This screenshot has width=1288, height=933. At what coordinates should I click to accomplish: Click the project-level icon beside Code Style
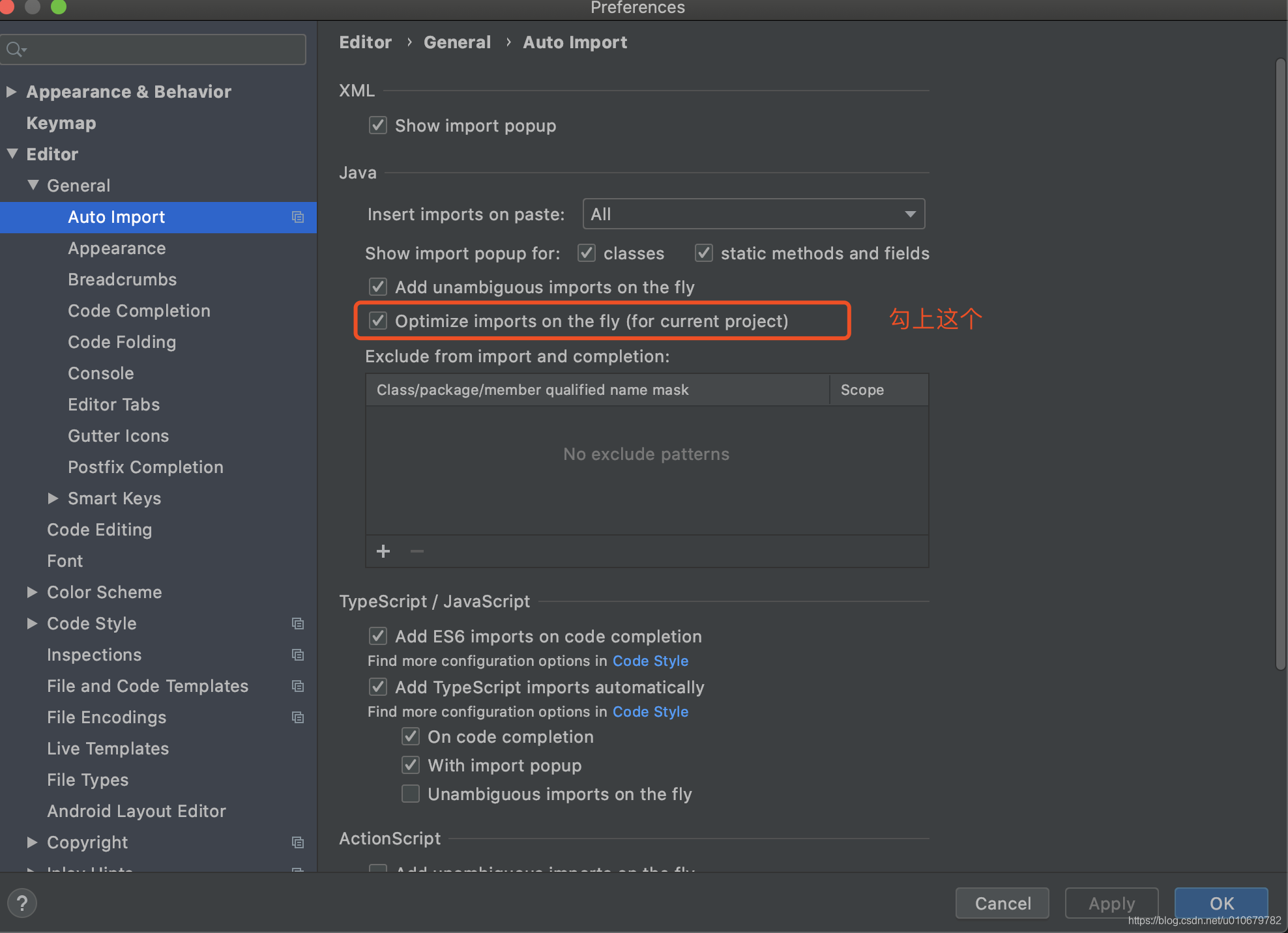298,624
